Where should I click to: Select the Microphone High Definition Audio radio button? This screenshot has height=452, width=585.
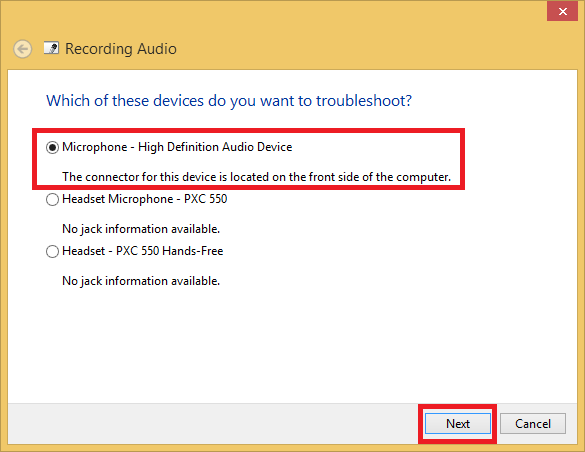pyautogui.click(x=52, y=148)
